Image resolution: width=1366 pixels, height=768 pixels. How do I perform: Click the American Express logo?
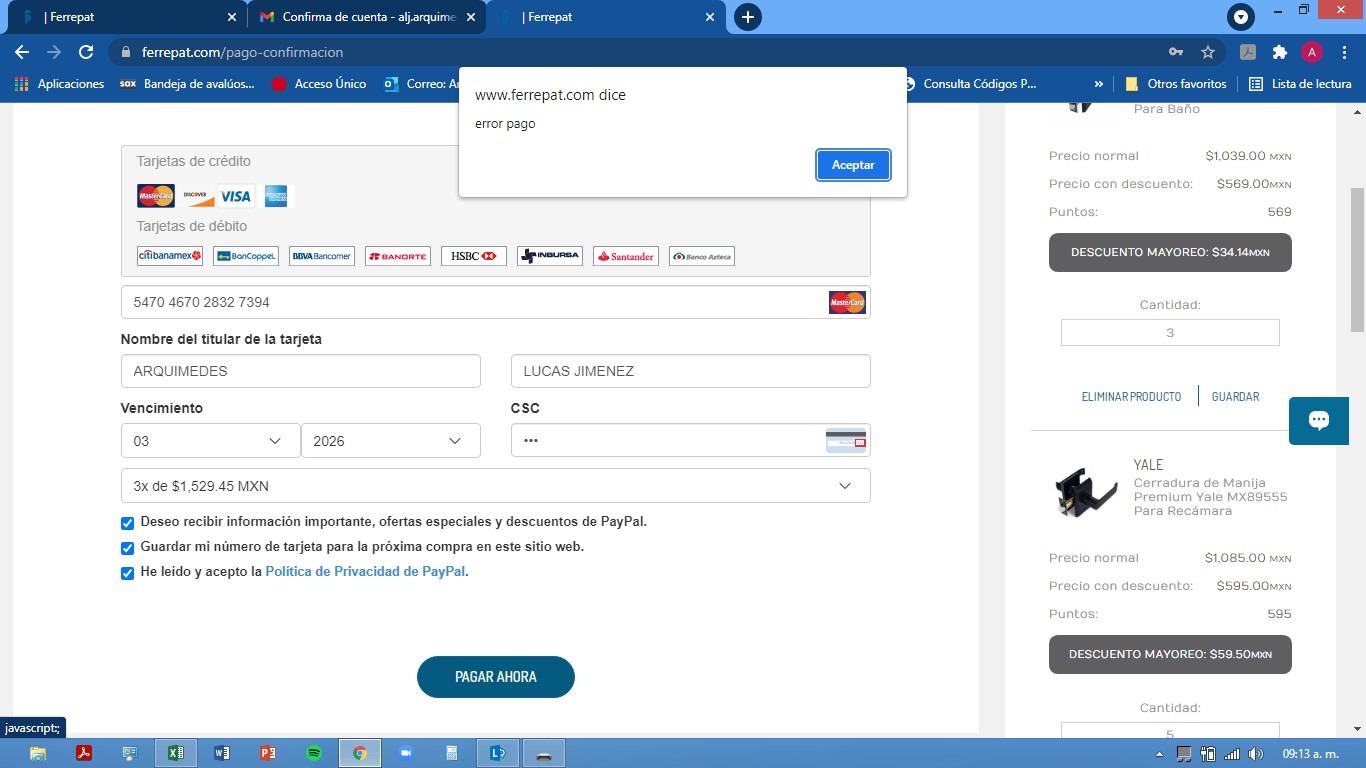277,196
